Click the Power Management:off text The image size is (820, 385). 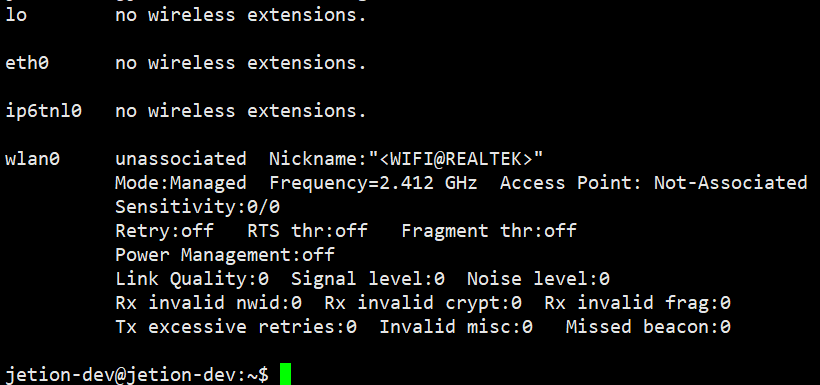pyautogui.click(x=224, y=255)
